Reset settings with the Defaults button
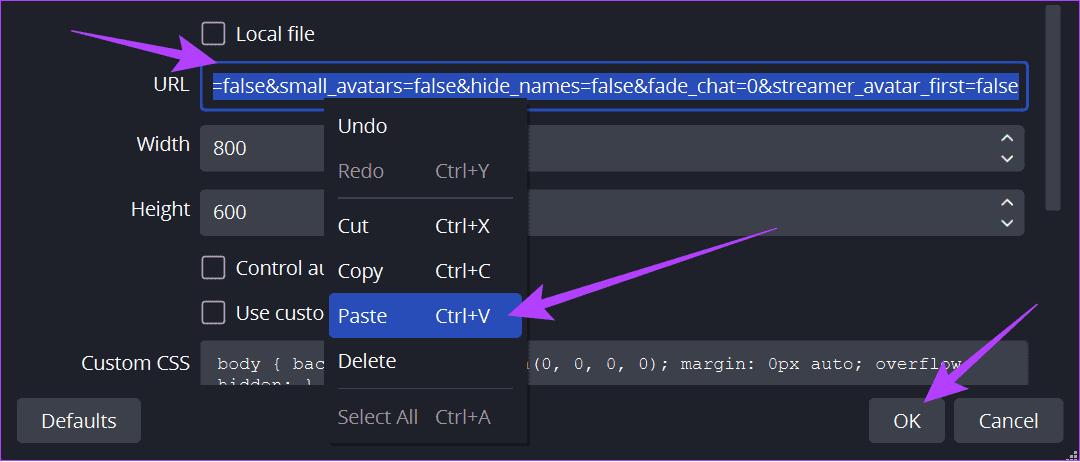This screenshot has height=462, width=1080. point(79,421)
